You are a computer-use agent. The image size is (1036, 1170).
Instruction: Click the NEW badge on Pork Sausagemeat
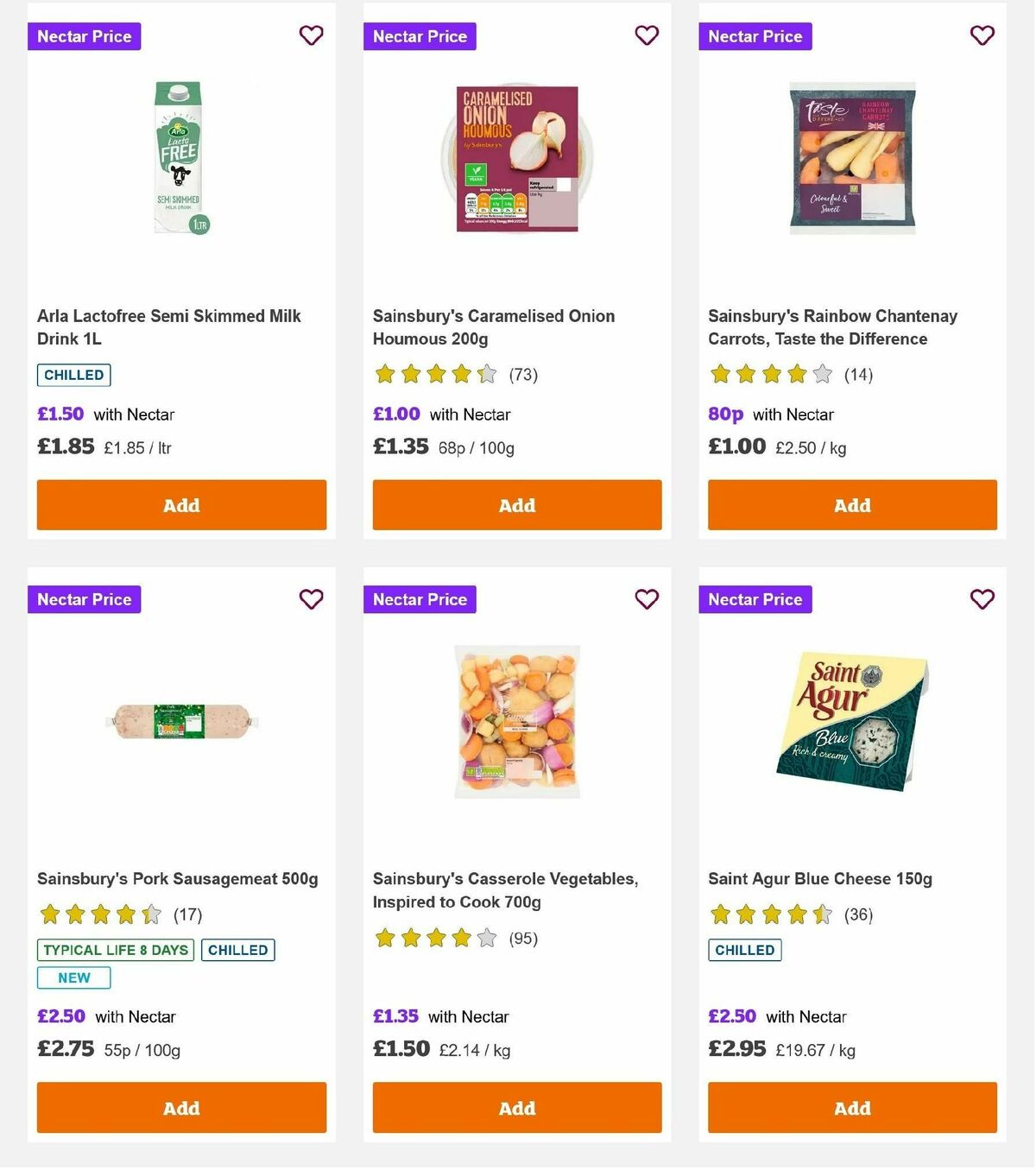73,977
